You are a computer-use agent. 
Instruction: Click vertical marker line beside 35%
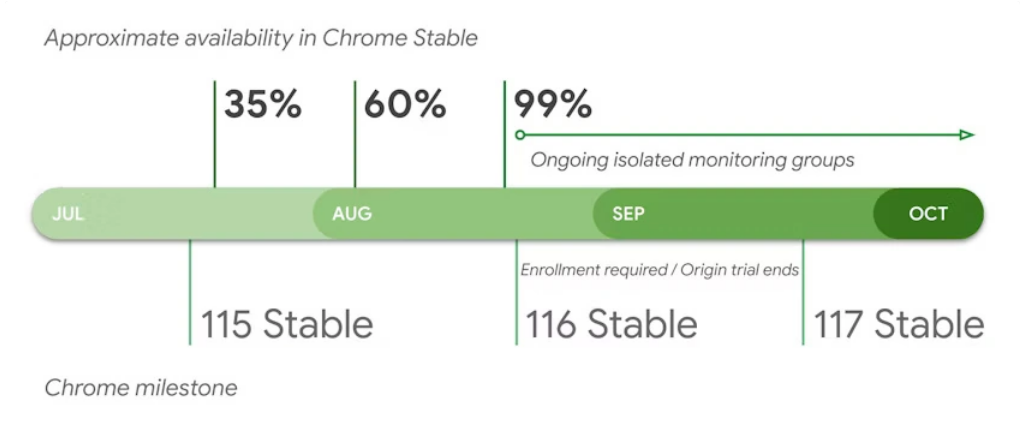(x=214, y=134)
